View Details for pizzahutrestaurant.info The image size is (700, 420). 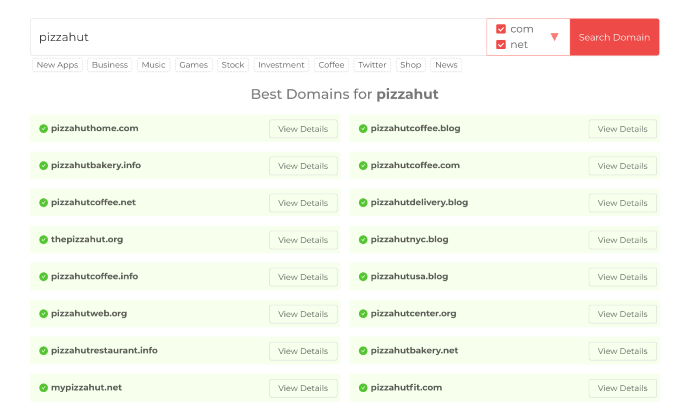303,351
